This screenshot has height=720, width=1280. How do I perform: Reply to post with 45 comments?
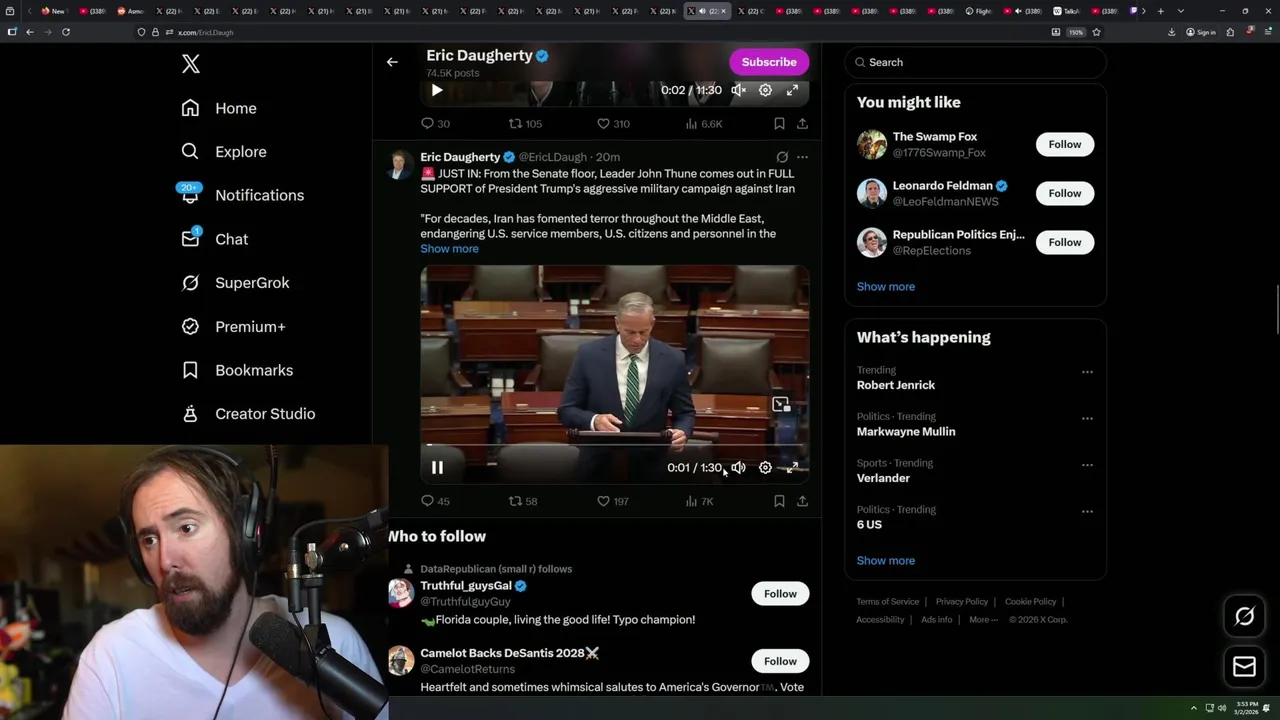point(435,501)
